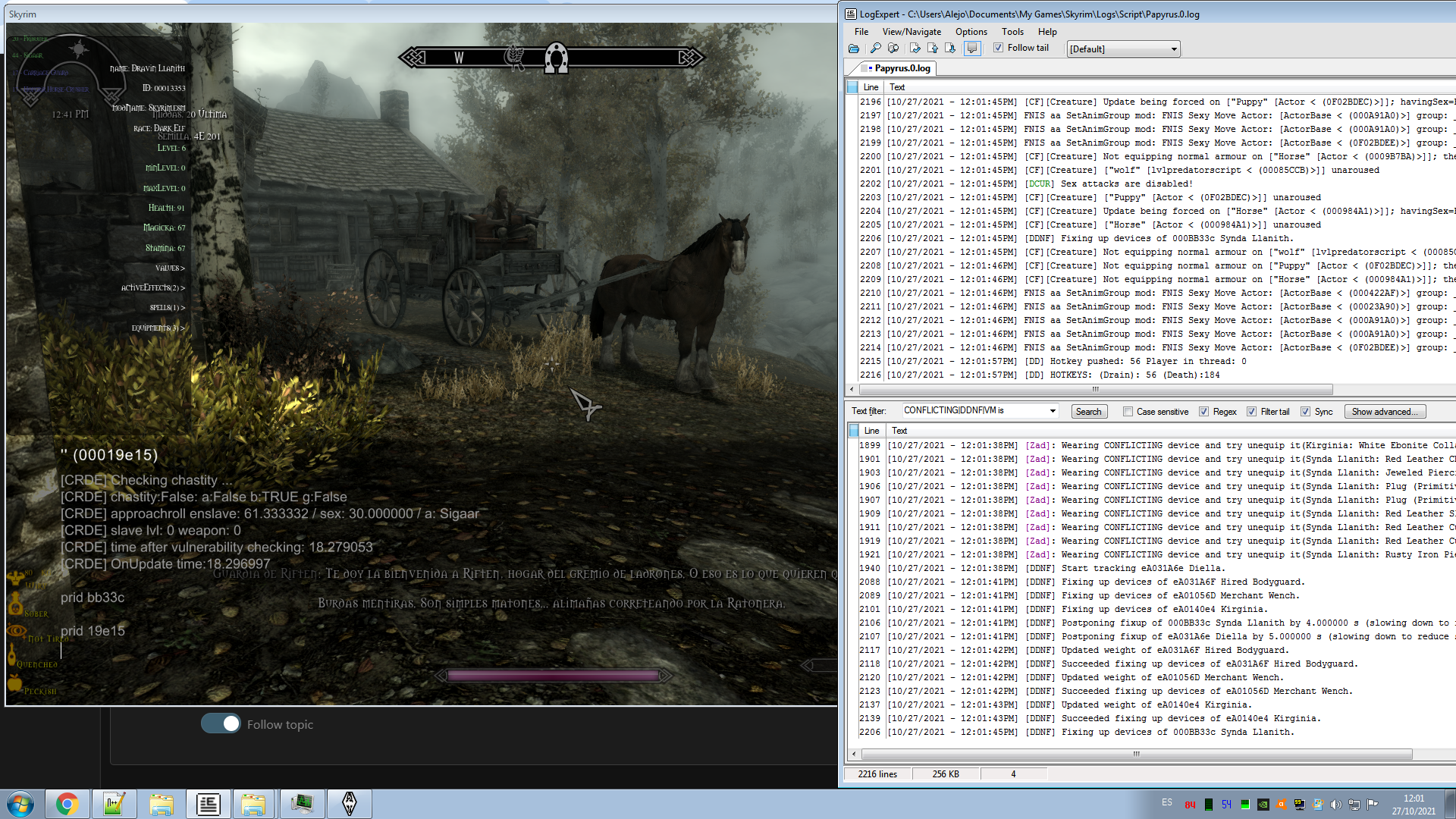Click the ES language indicator in taskbar
This screenshot has height=819, width=1456.
1166,802
